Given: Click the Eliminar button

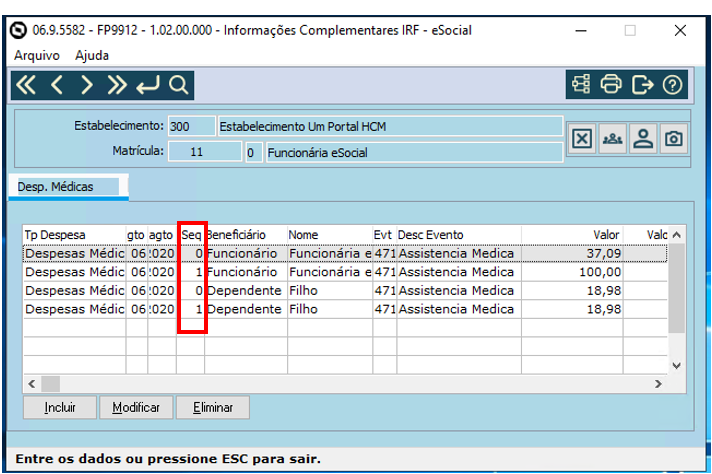Looking at the screenshot, I should pos(213,407).
